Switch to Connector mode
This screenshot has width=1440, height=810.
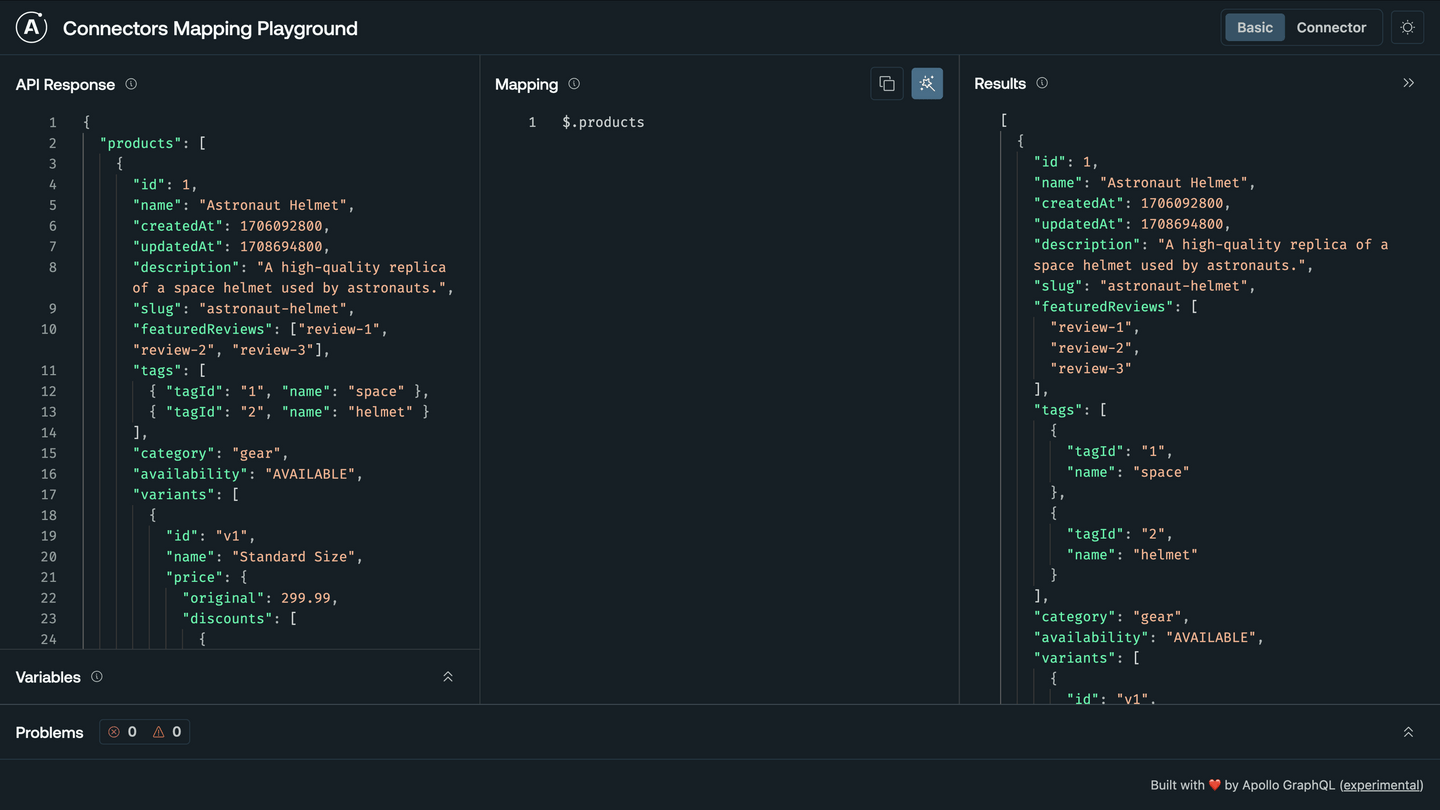(1332, 27)
